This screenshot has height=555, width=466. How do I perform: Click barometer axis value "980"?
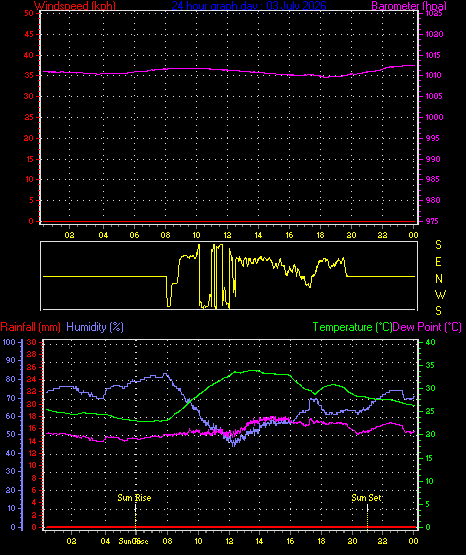point(433,200)
